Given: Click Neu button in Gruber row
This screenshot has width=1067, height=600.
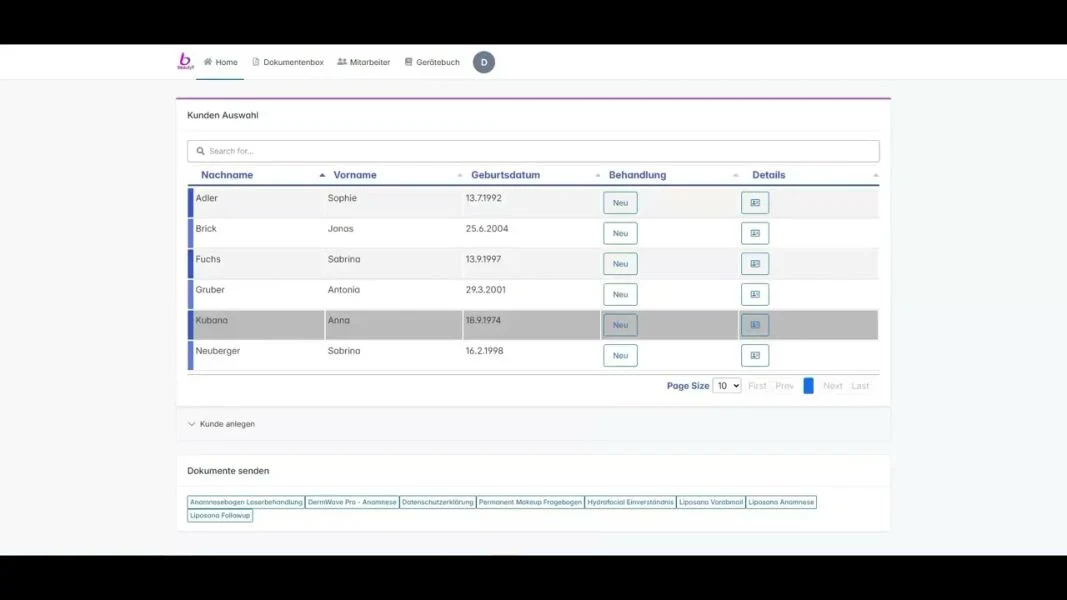Looking at the screenshot, I should point(620,295).
